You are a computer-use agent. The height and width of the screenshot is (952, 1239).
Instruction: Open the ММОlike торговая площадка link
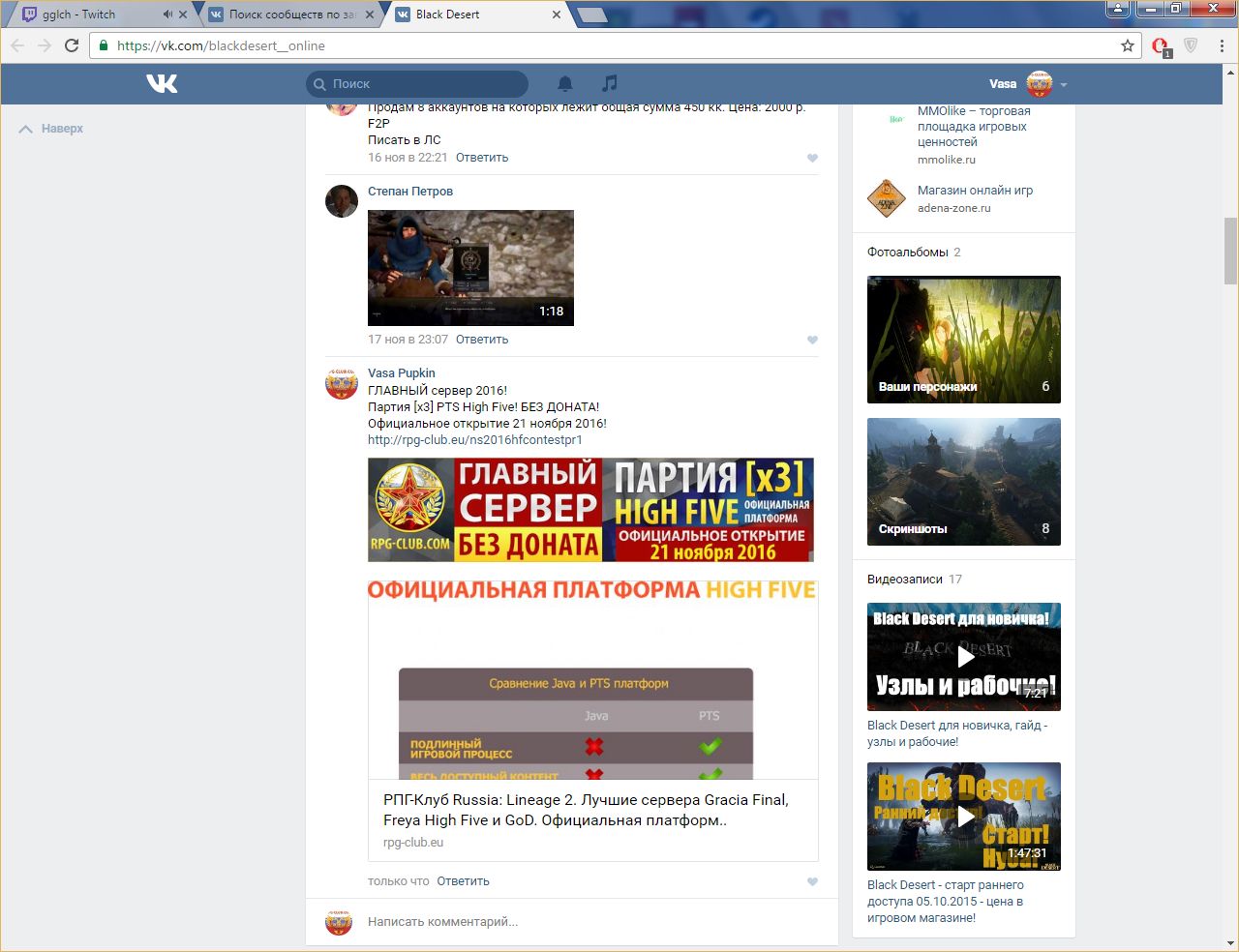974,127
